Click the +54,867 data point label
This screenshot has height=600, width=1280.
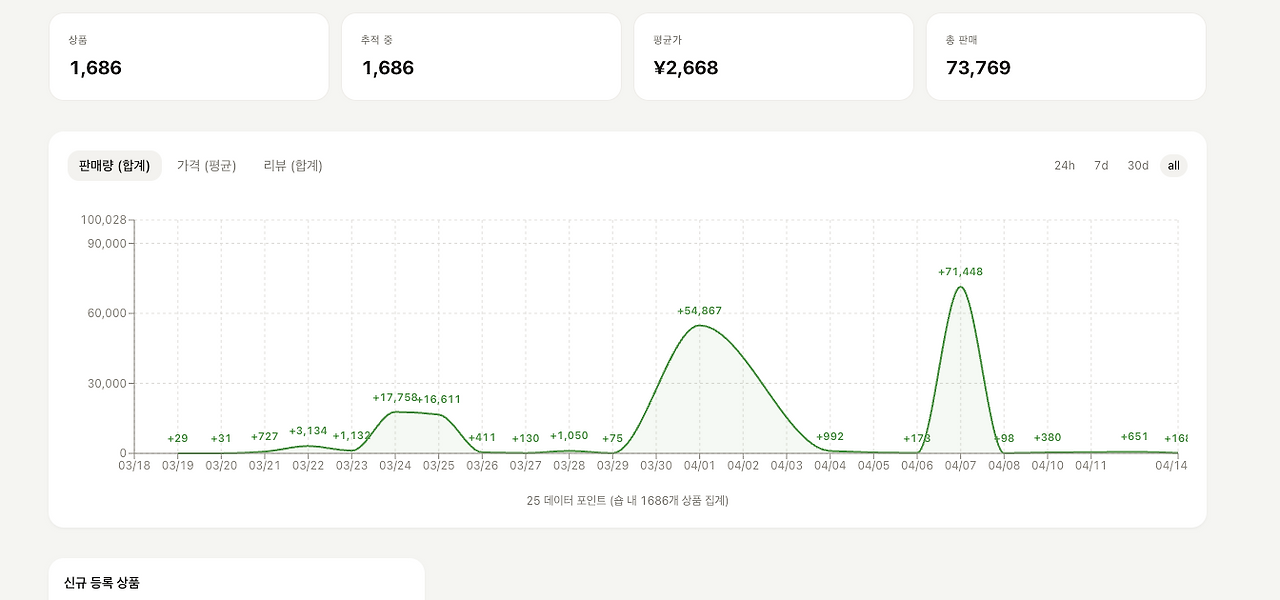tap(699, 311)
